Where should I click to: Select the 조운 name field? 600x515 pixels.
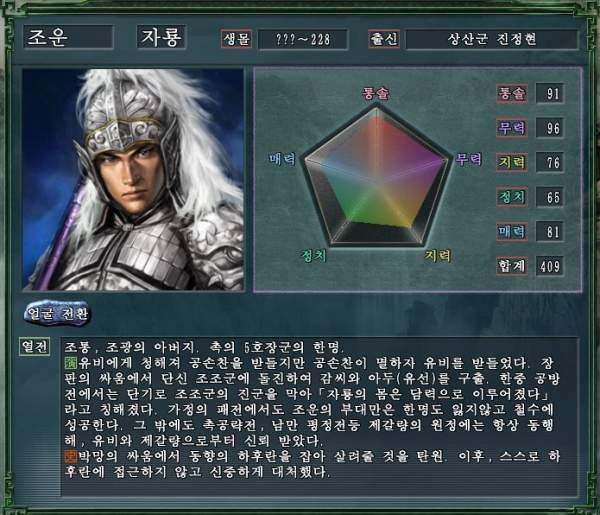(x=68, y=37)
